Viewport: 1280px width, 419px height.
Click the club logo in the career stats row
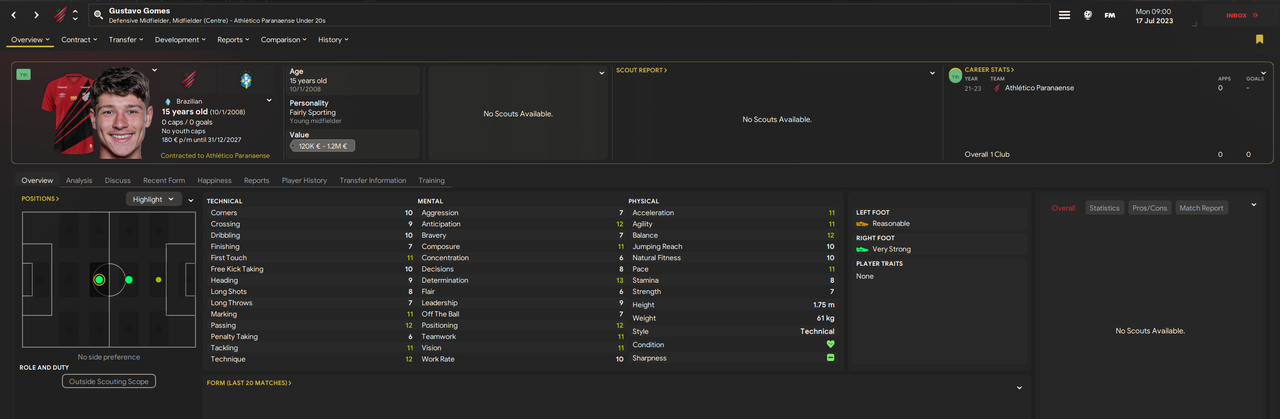[997, 88]
